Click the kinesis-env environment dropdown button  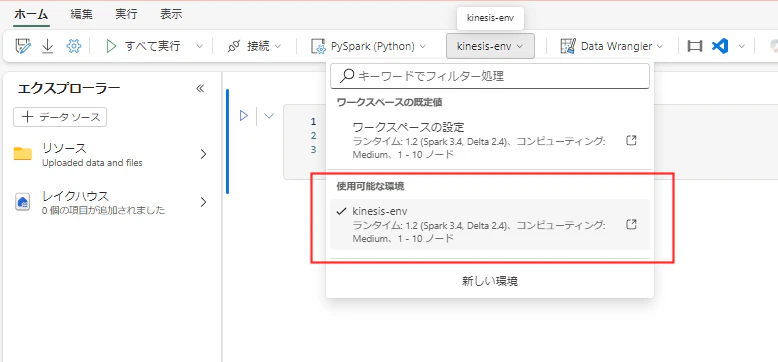click(x=490, y=46)
